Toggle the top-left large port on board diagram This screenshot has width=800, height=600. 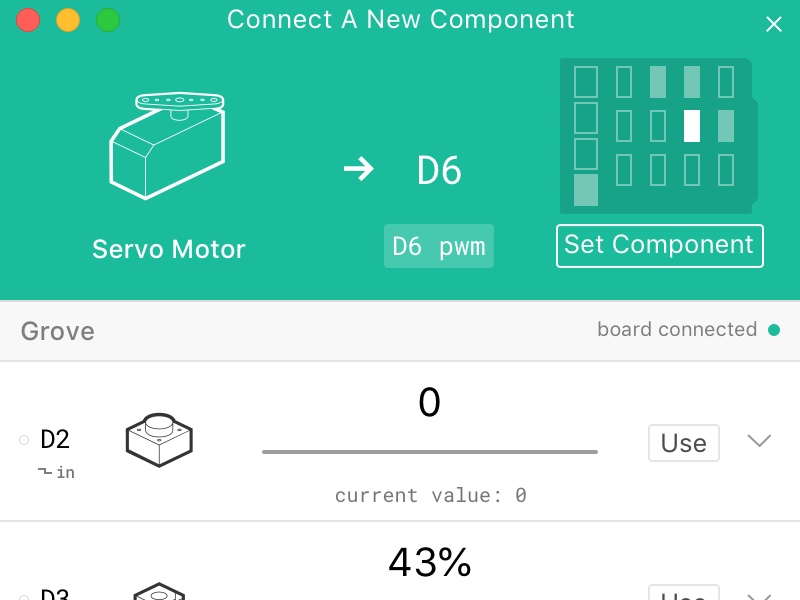click(x=586, y=82)
